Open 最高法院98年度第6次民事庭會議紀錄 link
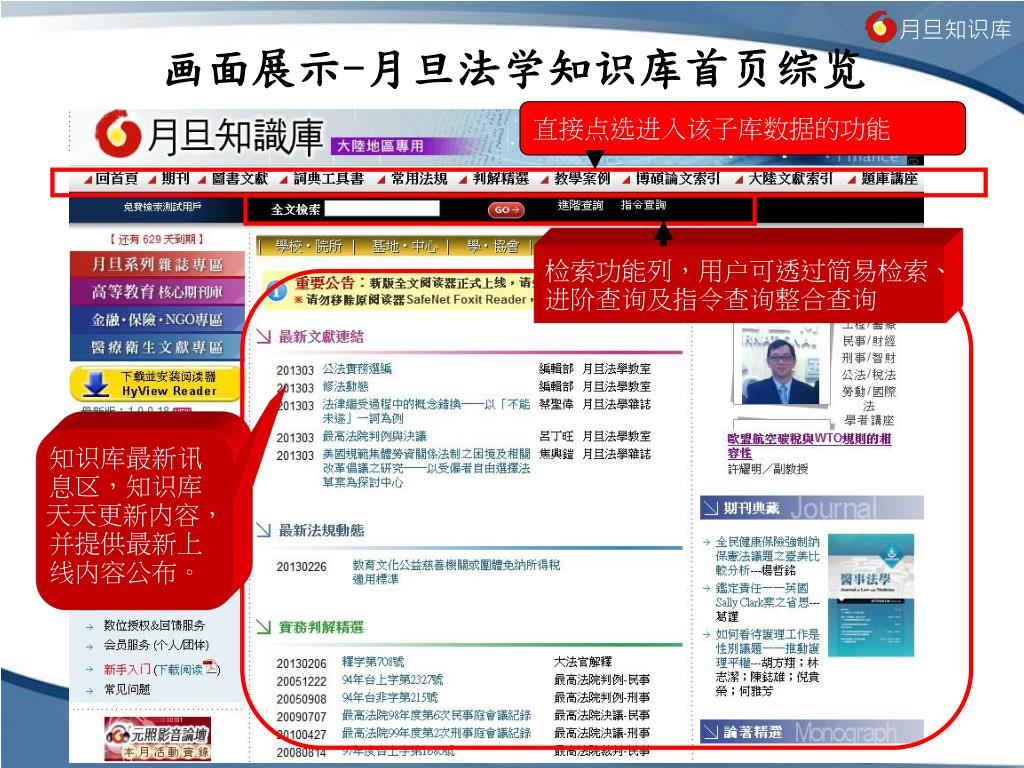The height and width of the screenshot is (768, 1024). (436, 715)
